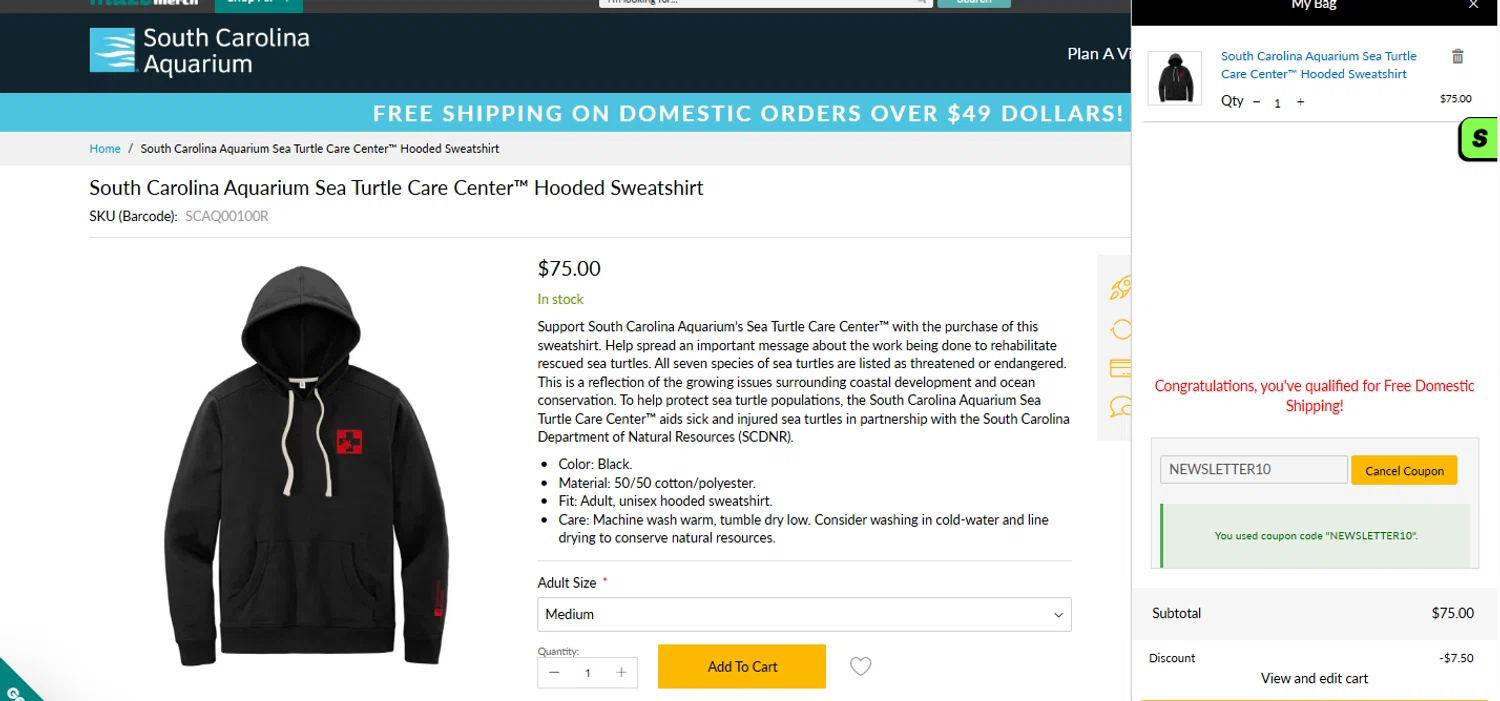Click the coupon code input field

pos(1254,469)
